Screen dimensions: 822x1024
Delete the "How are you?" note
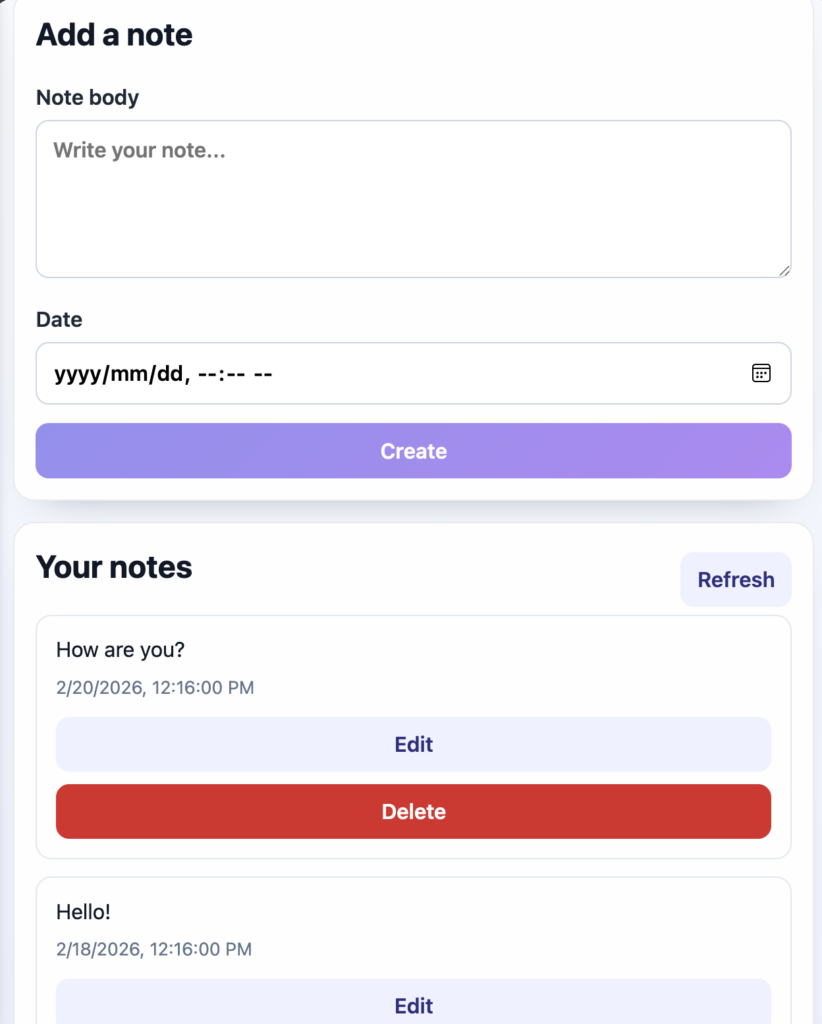tap(413, 811)
